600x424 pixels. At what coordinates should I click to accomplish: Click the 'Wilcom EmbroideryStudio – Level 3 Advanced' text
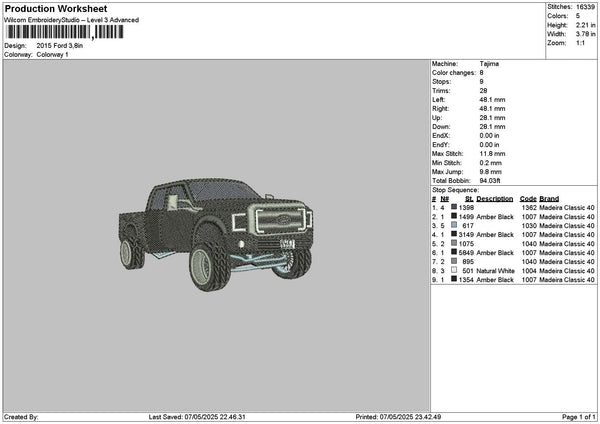click(x=71, y=20)
